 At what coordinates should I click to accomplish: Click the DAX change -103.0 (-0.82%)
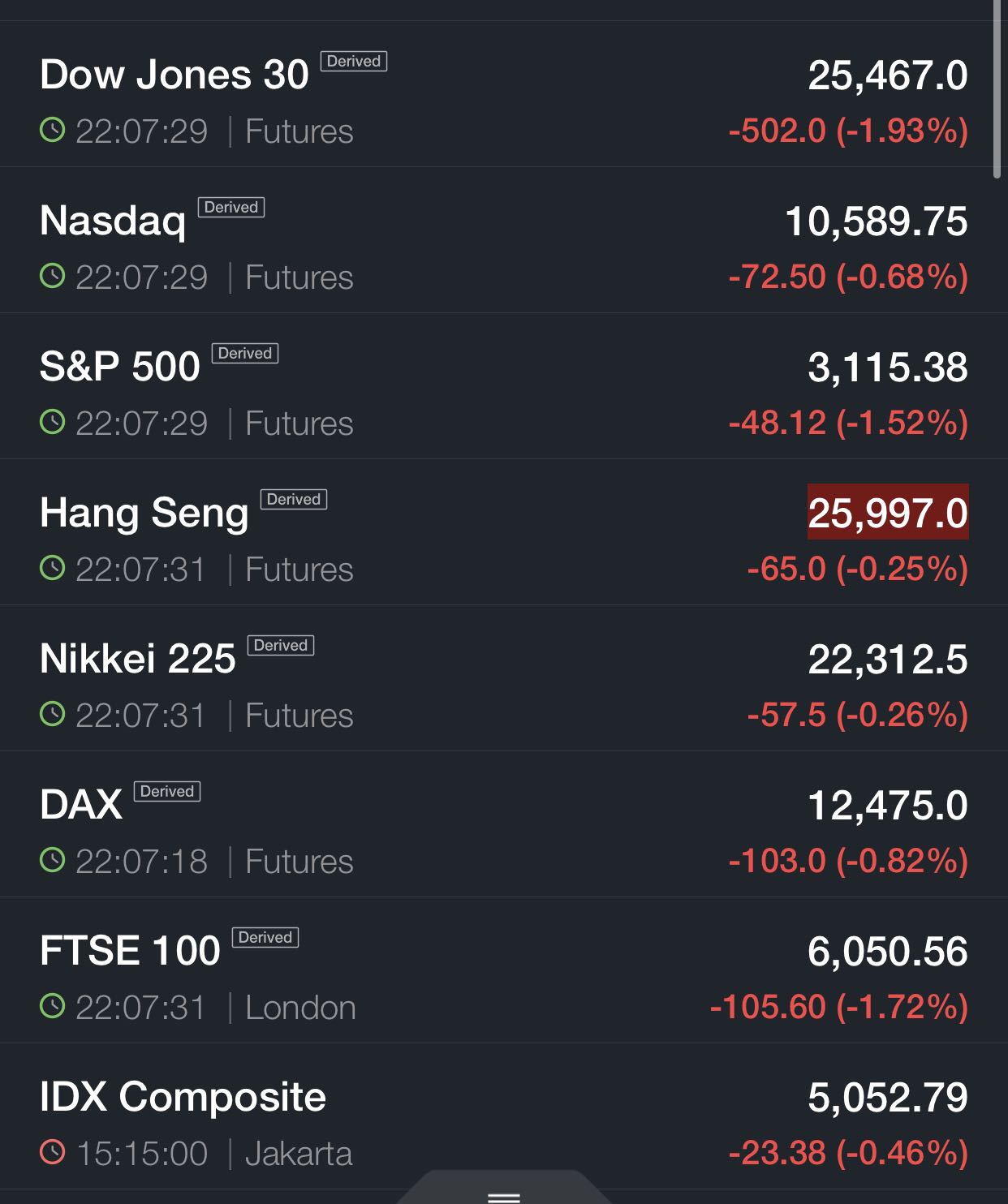848,861
